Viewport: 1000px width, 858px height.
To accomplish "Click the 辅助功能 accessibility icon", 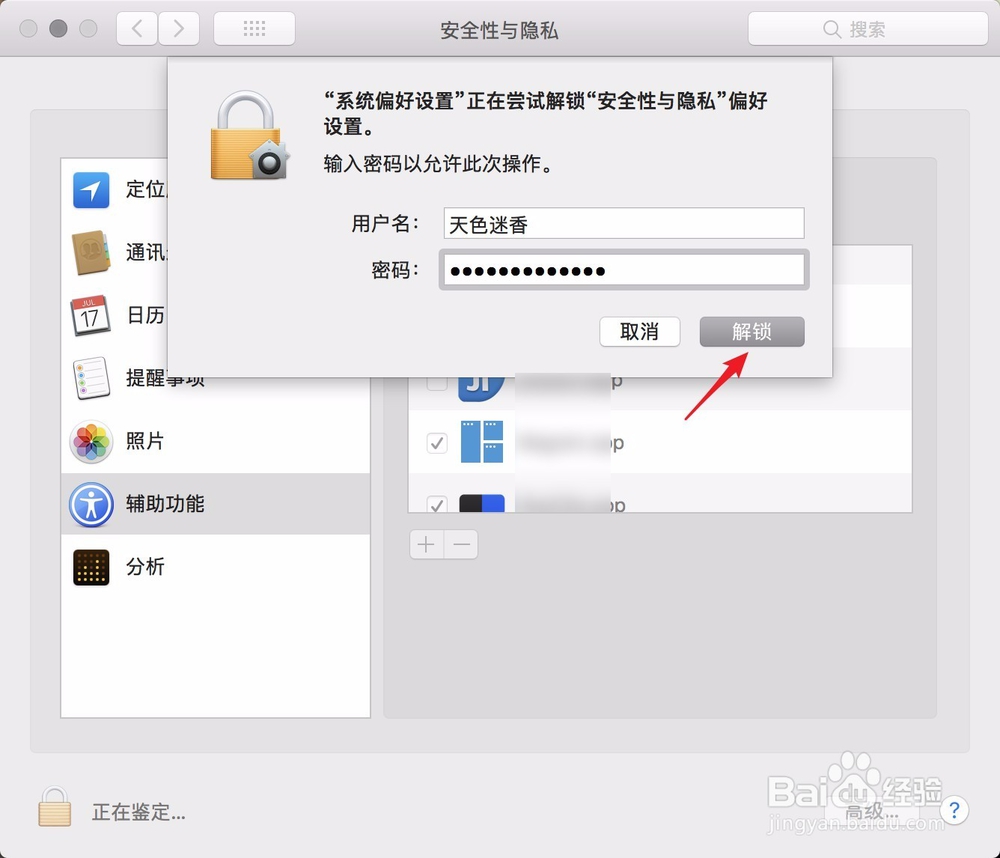I will coord(91,505).
